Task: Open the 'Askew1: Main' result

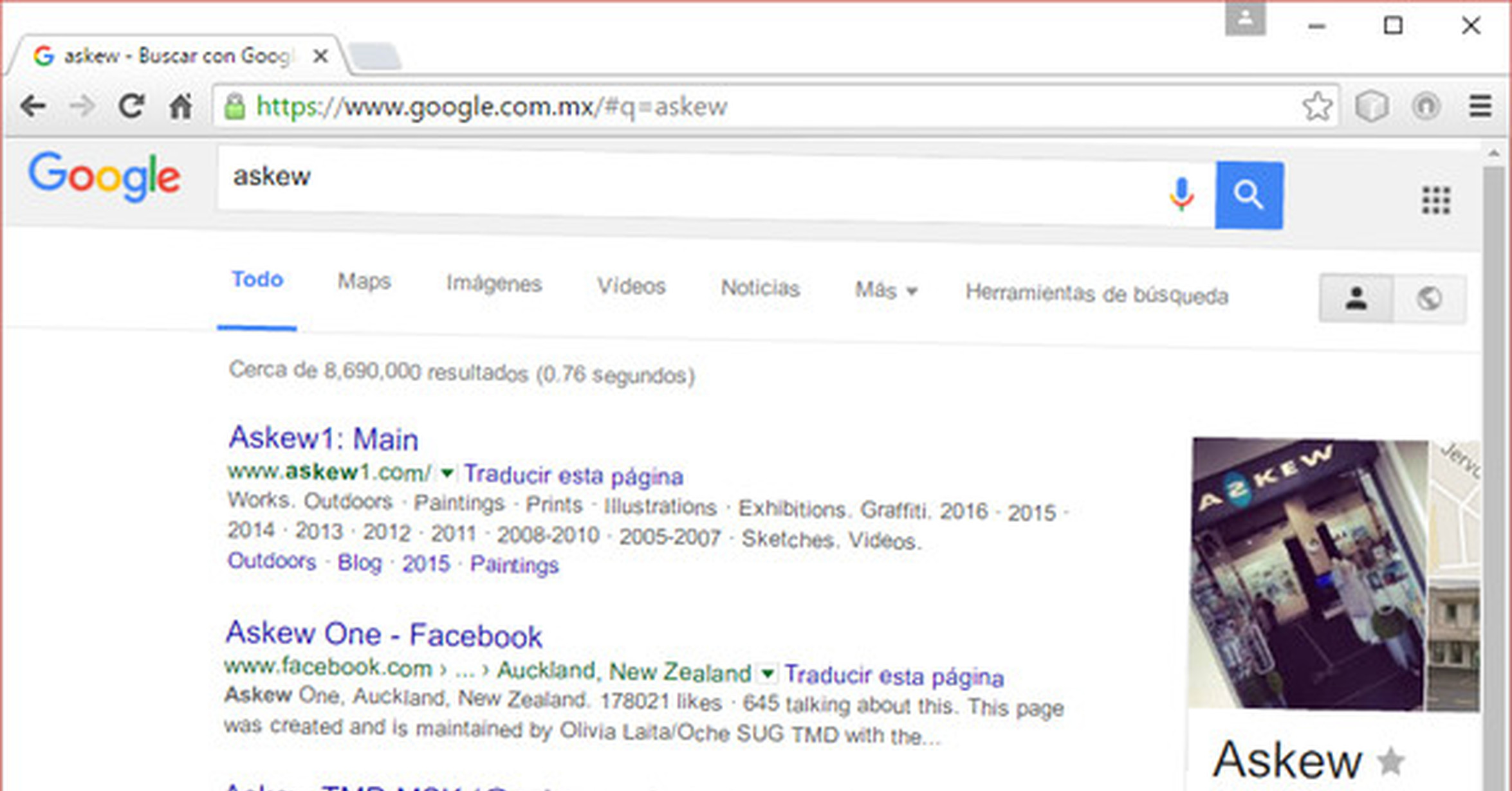Action: 324,439
